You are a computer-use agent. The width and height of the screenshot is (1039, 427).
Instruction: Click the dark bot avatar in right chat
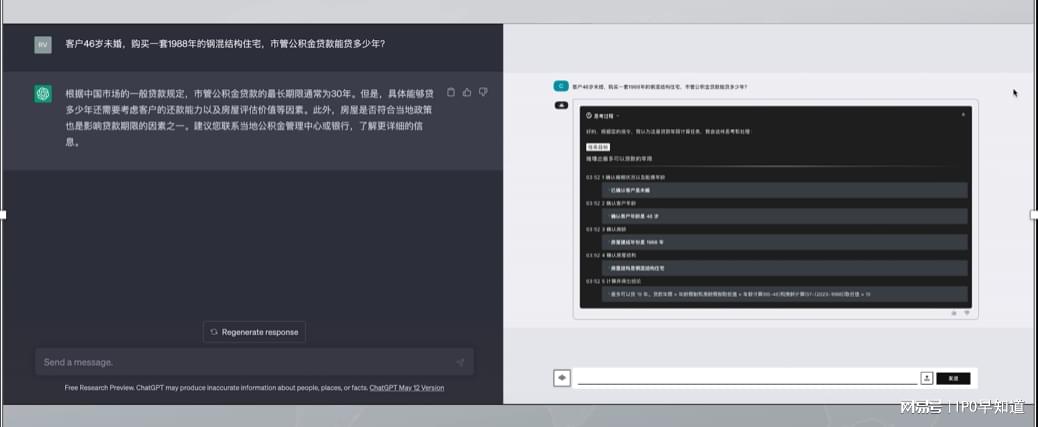pos(561,105)
